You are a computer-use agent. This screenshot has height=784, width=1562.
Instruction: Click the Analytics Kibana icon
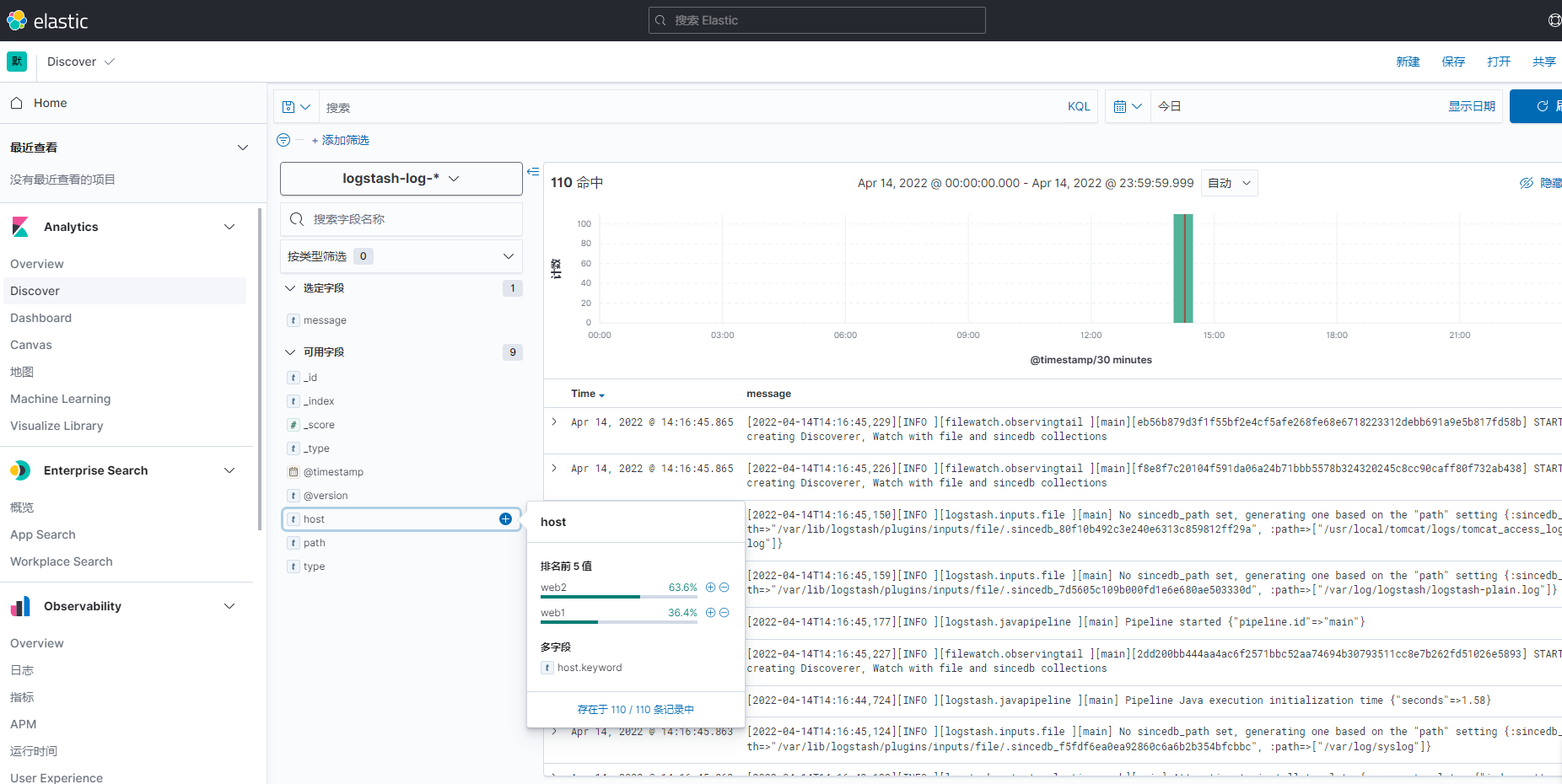(20, 227)
